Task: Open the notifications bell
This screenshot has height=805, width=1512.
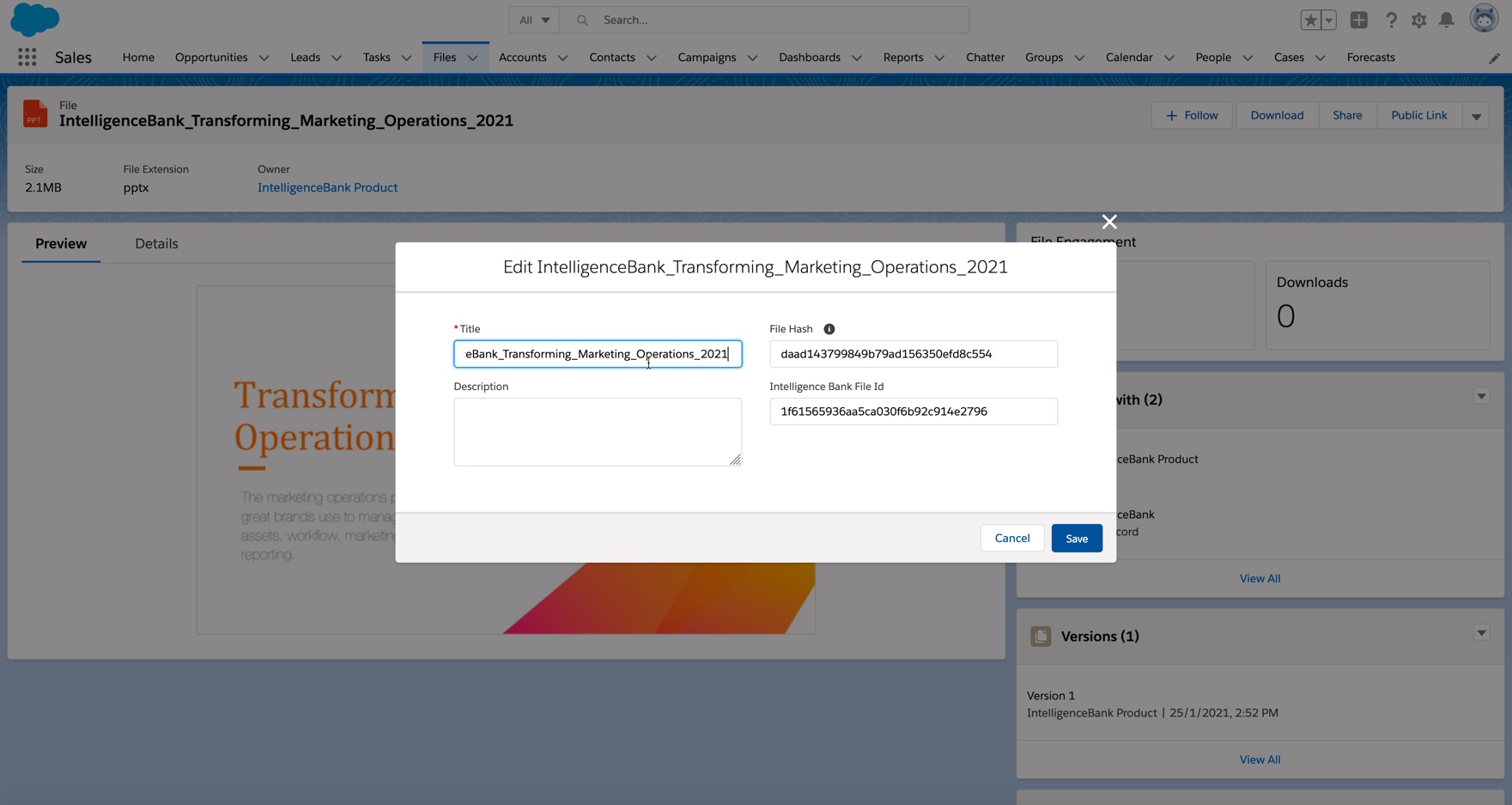Action: [x=1447, y=20]
